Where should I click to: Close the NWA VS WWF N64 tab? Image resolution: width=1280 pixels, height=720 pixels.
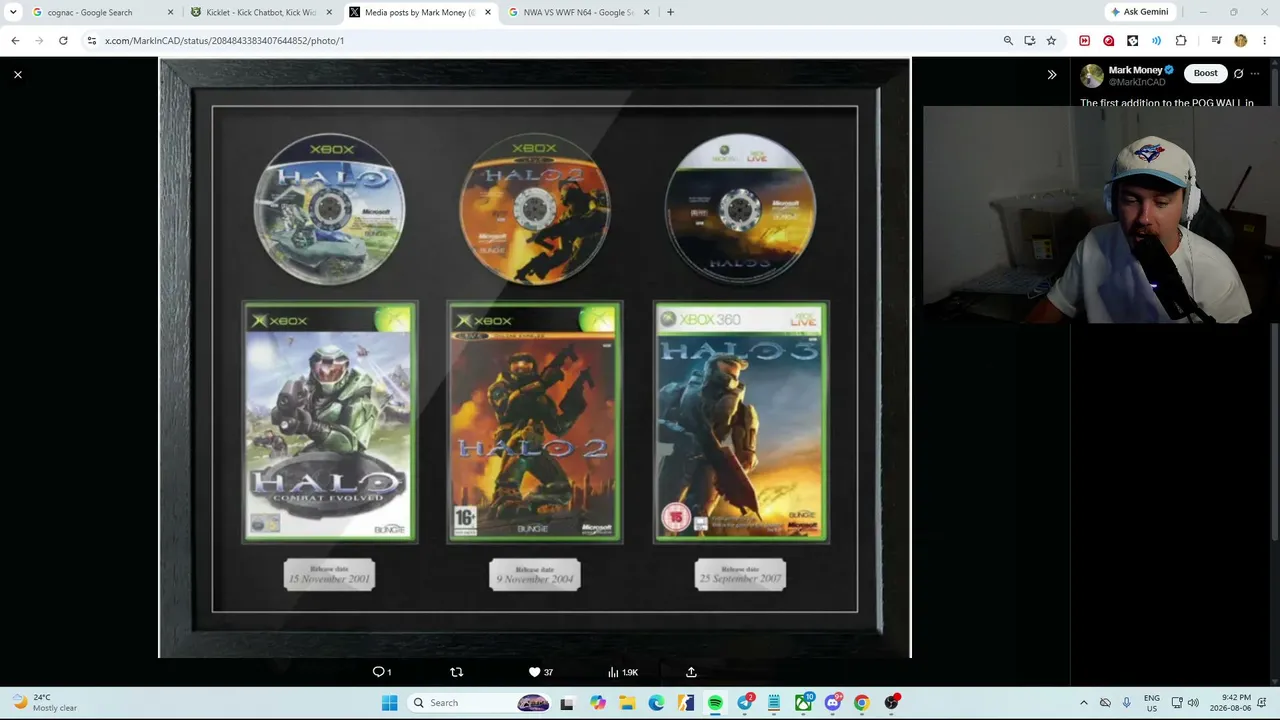point(646,12)
